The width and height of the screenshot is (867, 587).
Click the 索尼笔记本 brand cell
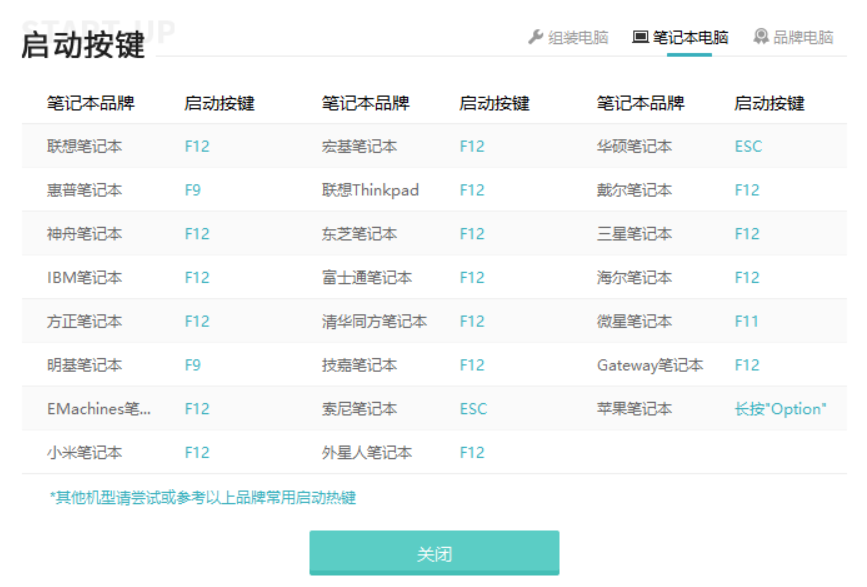[x=359, y=409]
